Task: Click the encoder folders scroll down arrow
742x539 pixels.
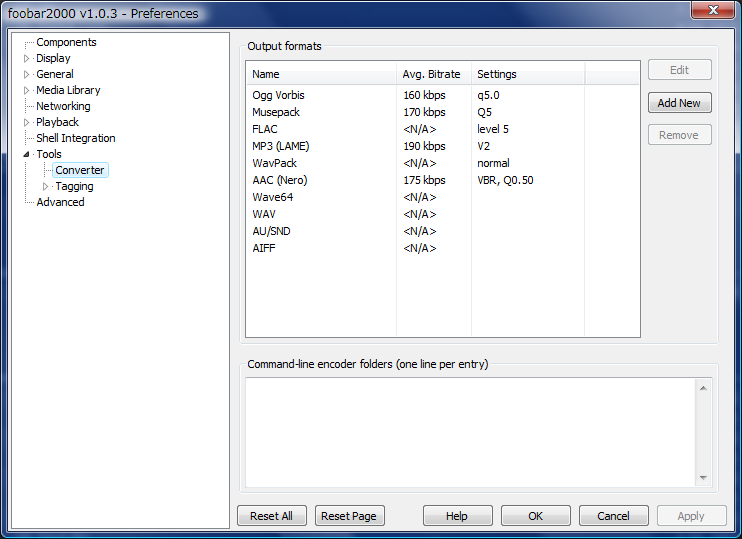Action: point(703,477)
